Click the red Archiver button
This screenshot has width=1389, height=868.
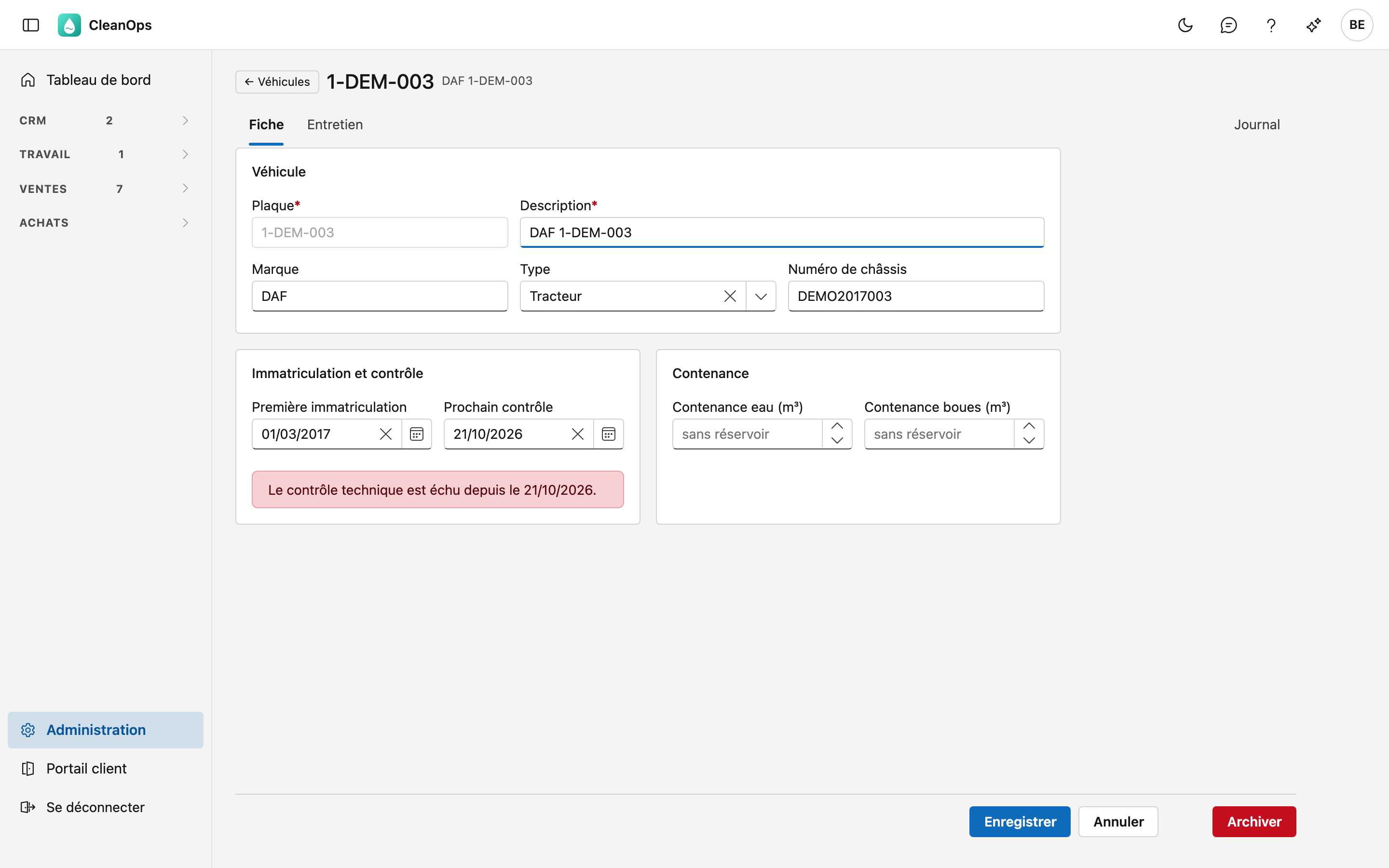click(x=1254, y=822)
